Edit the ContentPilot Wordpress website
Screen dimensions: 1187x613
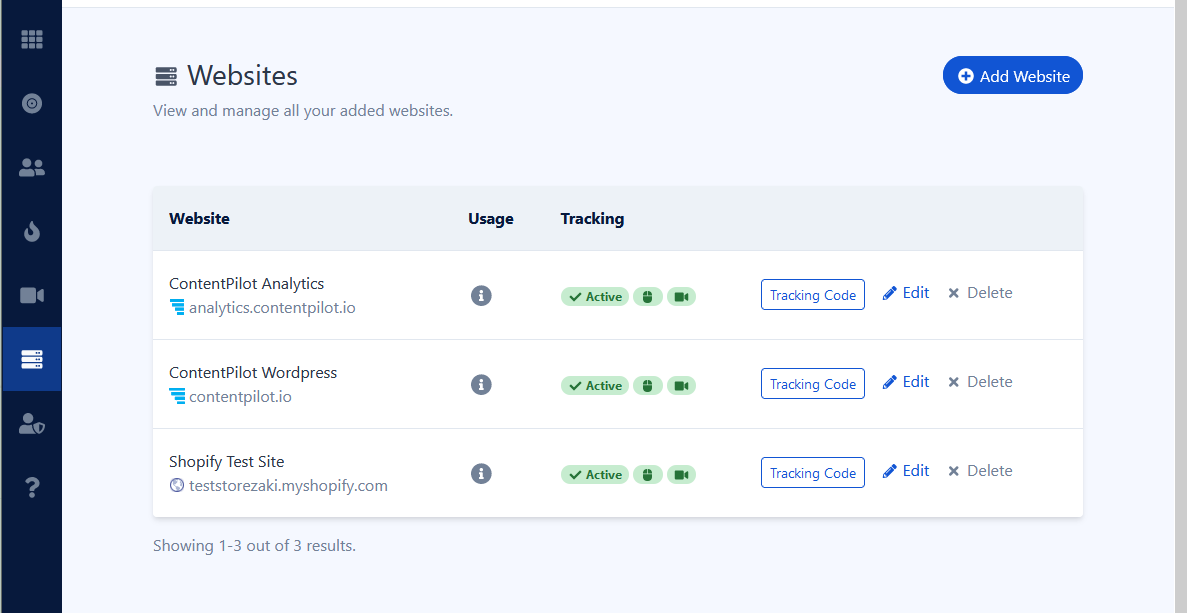[x=906, y=382]
